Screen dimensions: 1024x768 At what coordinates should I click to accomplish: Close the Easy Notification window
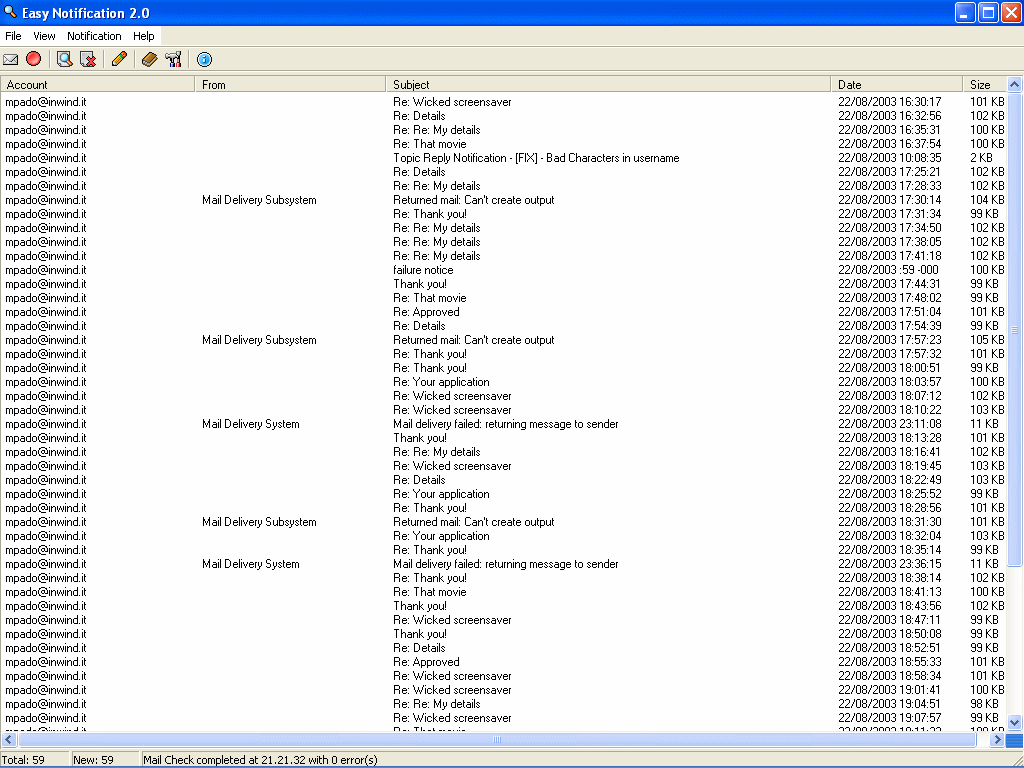(1011, 12)
